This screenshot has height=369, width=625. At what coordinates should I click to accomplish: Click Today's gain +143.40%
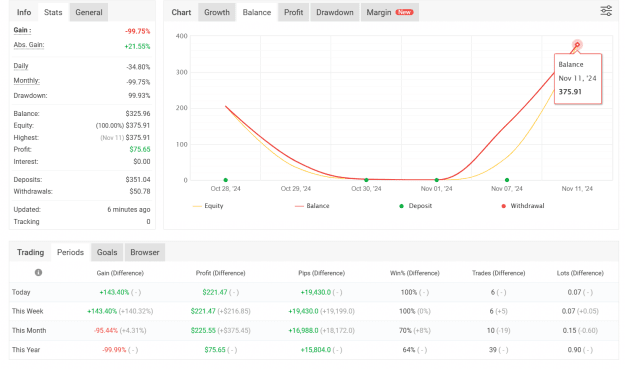[x=114, y=292]
